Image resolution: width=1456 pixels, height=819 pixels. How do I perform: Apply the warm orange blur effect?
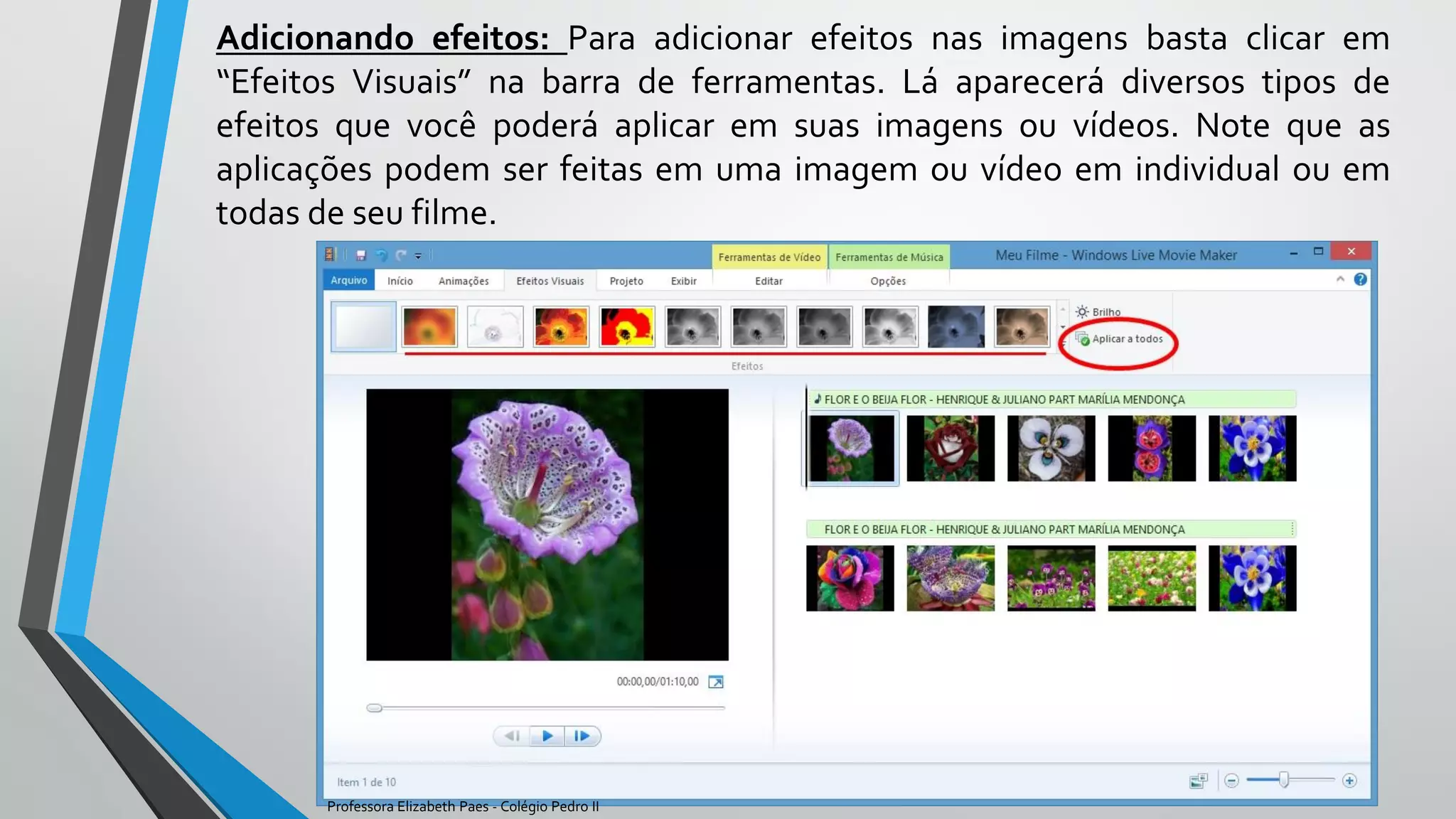coord(429,326)
